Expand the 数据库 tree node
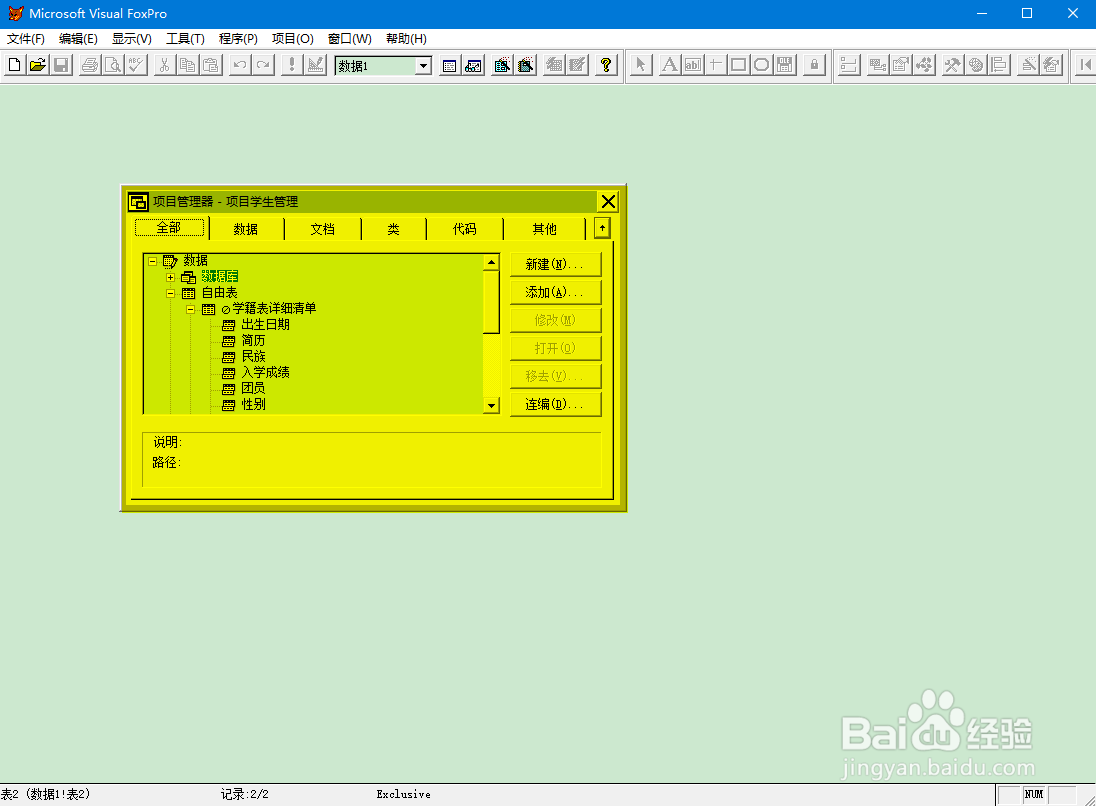Viewport: 1096px width, 806px height. (171, 278)
